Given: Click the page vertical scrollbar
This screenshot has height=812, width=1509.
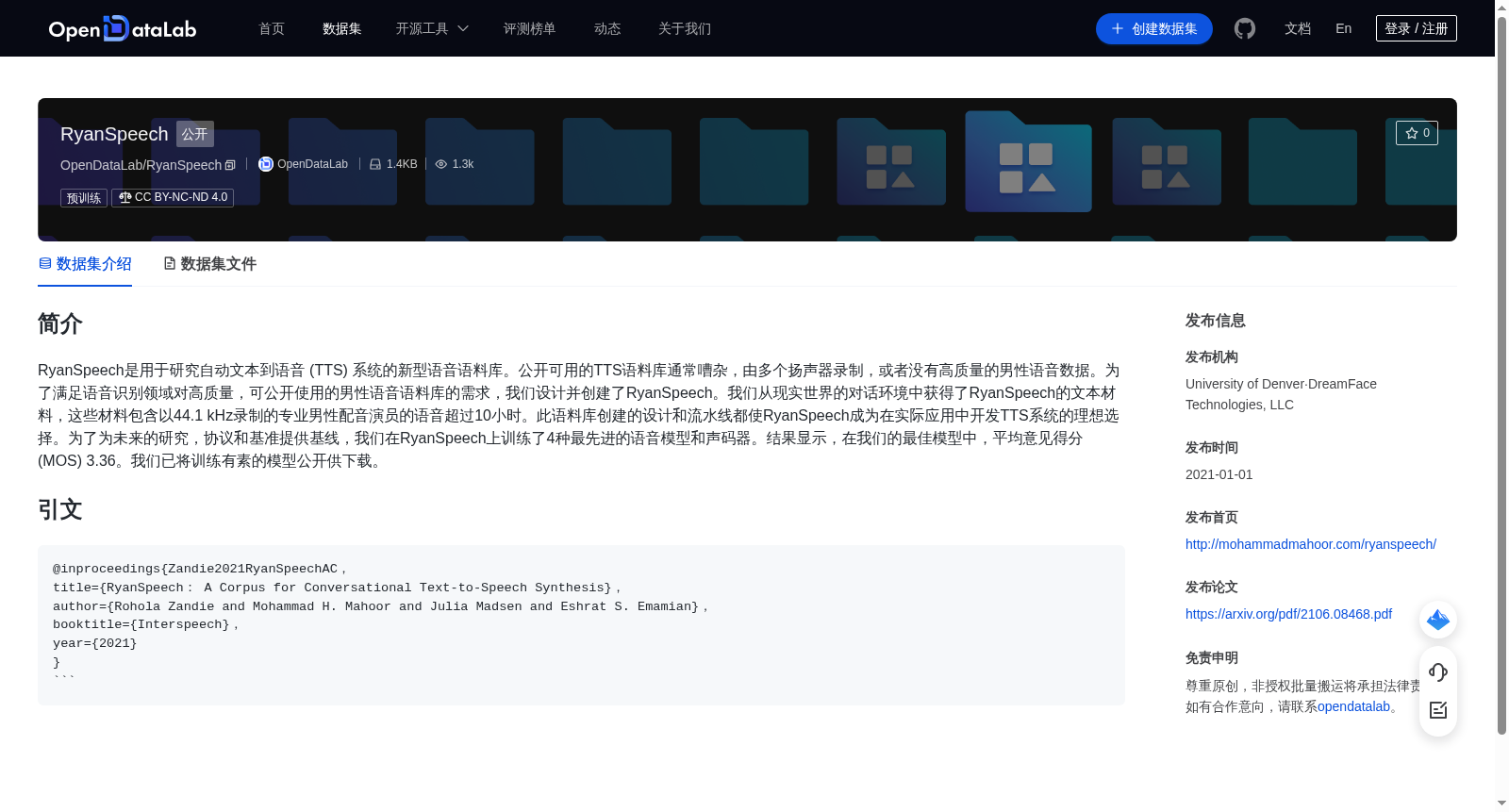Looking at the screenshot, I should click(1501, 377).
